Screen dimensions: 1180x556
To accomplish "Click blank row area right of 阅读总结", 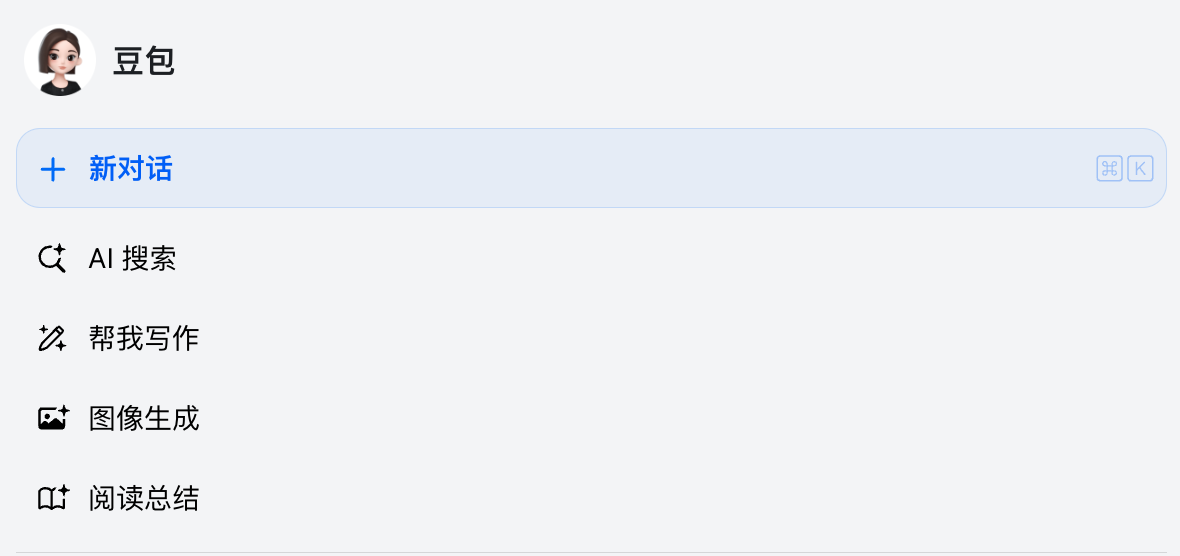I will click(650, 498).
